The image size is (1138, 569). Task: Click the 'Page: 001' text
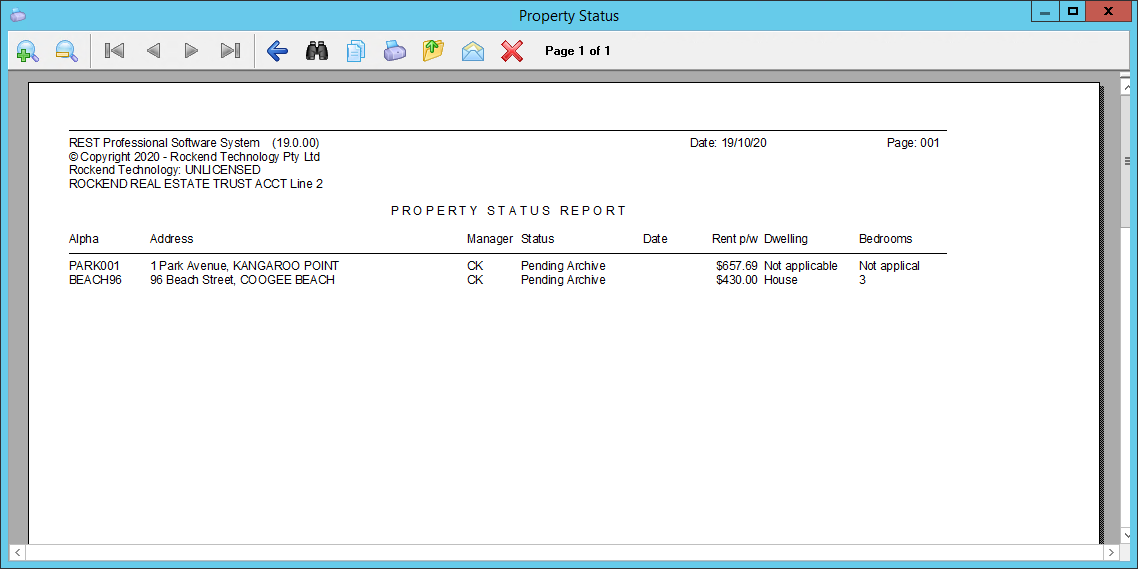(x=913, y=143)
